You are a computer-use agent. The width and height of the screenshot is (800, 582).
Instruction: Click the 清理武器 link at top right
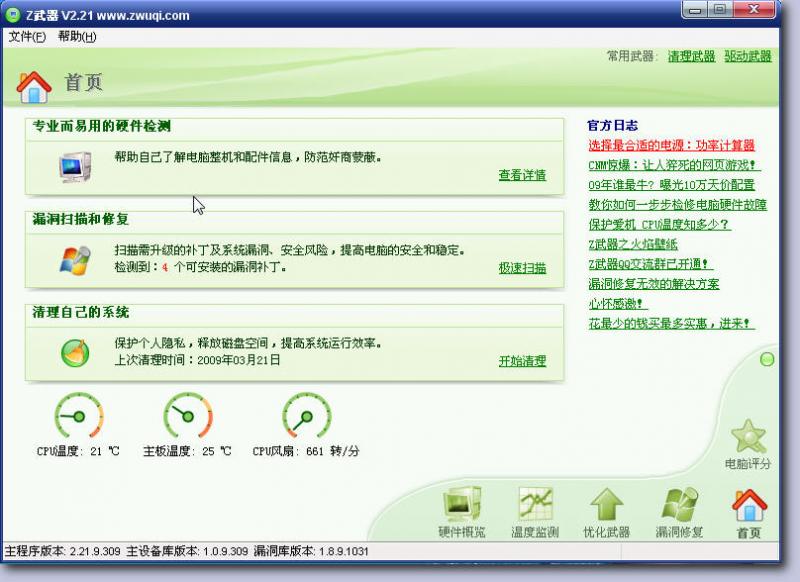coord(691,56)
